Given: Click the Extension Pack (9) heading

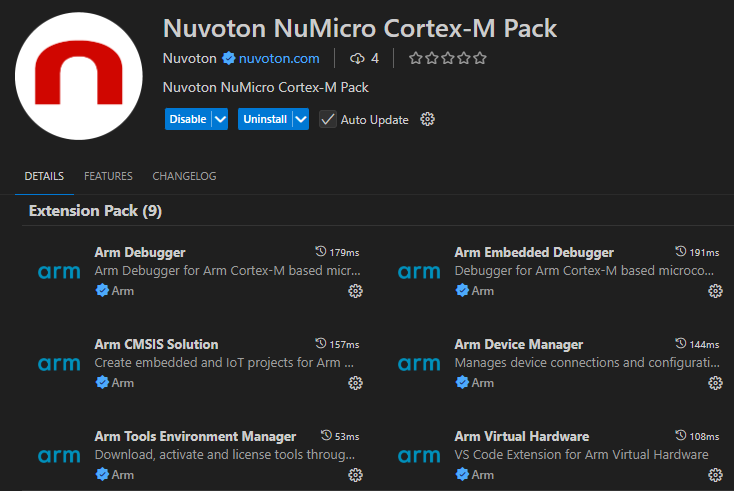Looking at the screenshot, I should click(95, 211).
